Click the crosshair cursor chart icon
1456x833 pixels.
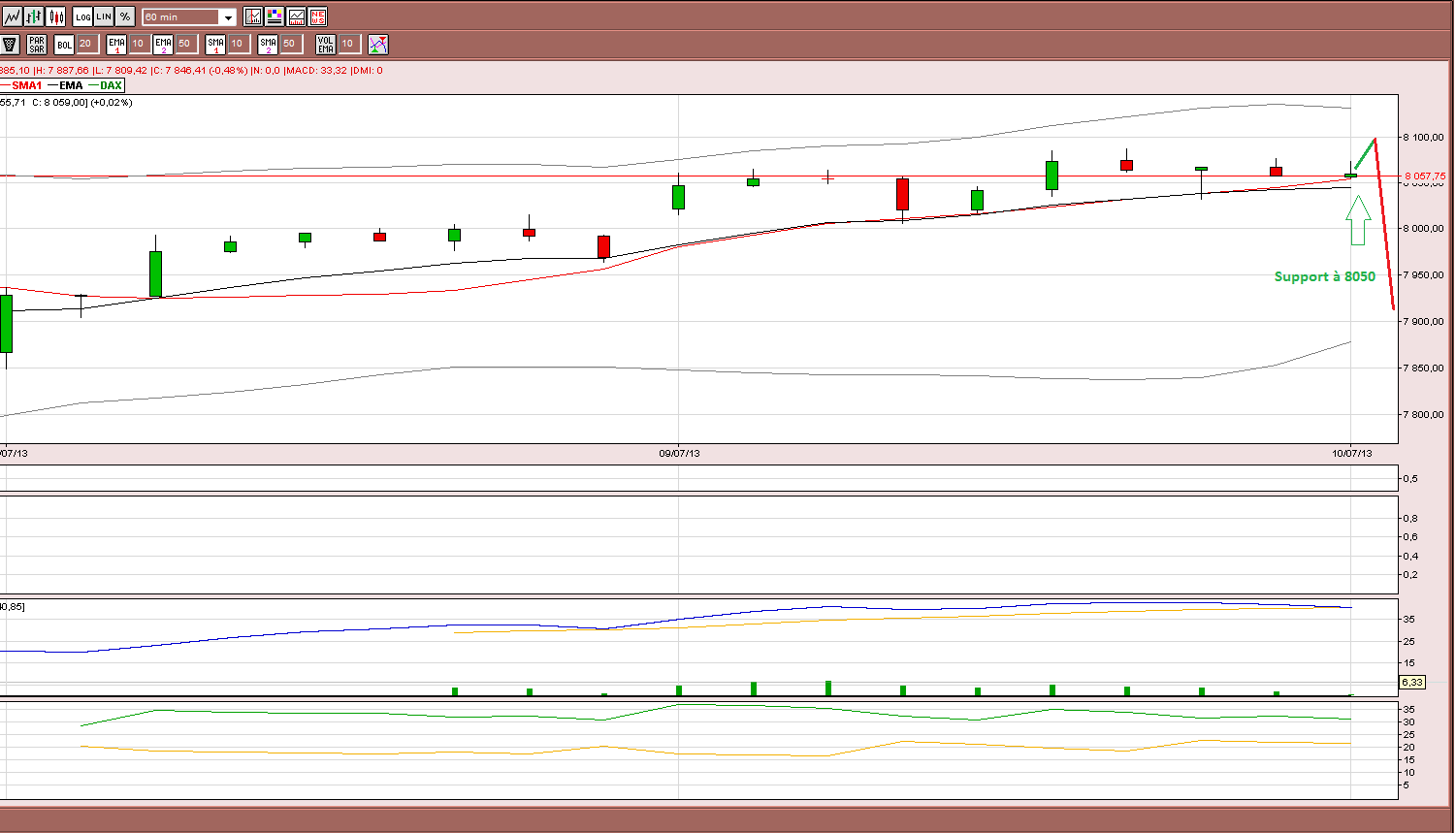[x=253, y=16]
